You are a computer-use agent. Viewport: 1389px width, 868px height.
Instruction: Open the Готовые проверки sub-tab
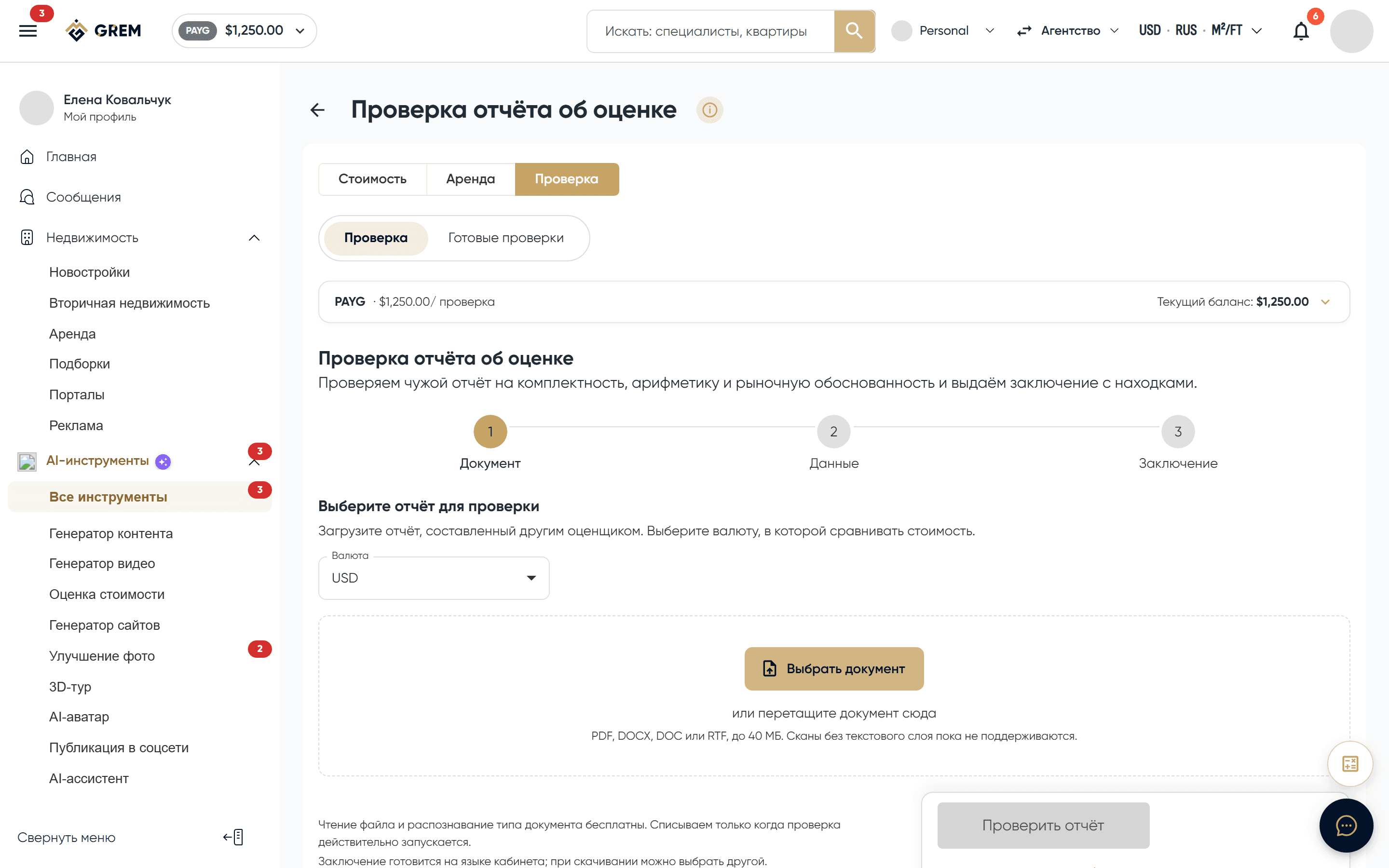pyautogui.click(x=505, y=238)
